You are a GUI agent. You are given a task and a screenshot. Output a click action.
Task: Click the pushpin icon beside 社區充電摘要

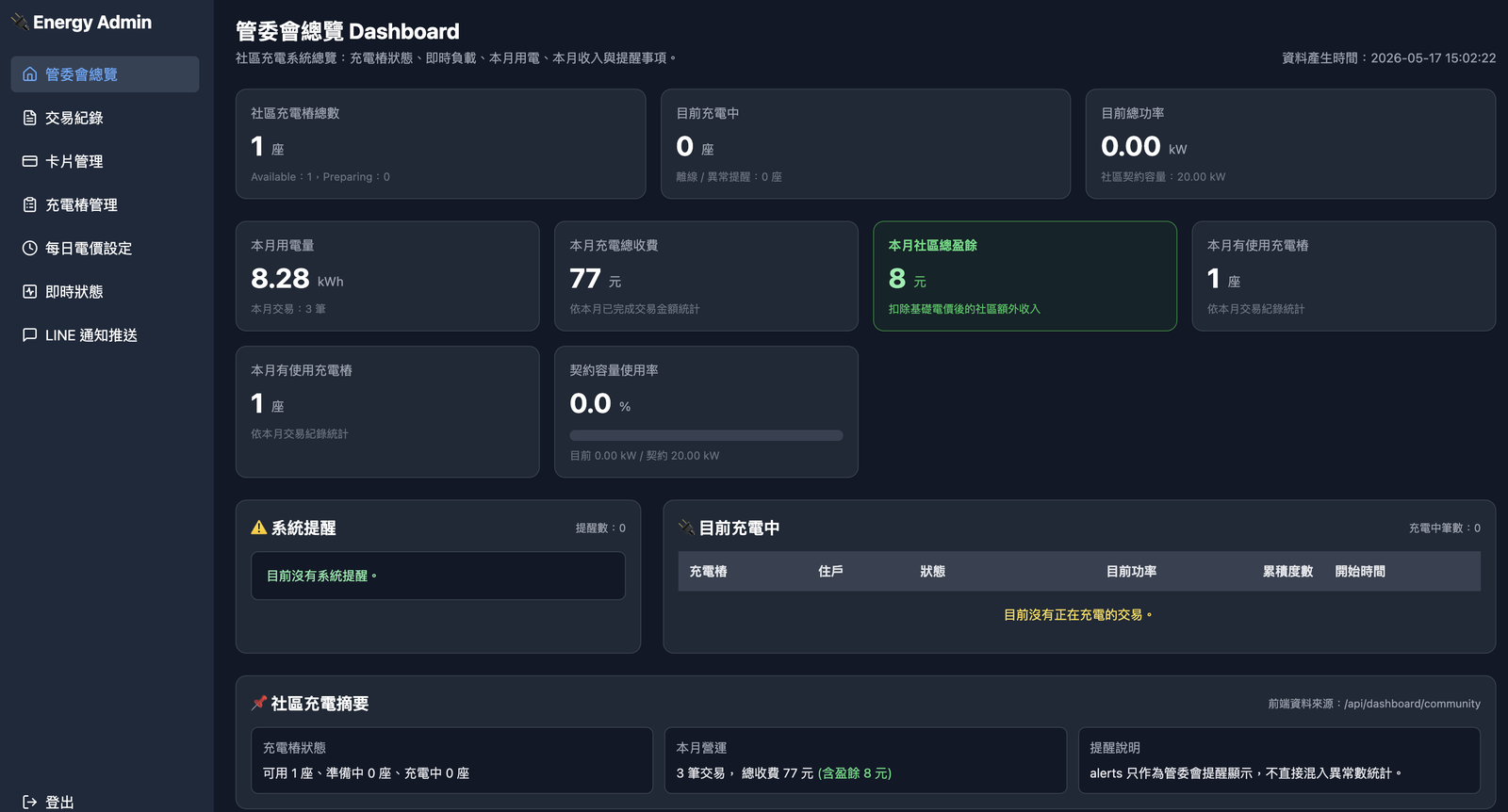click(x=259, y=703)
